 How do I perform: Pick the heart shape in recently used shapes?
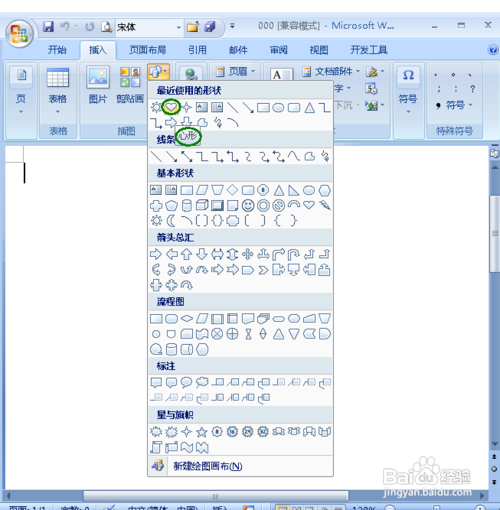click(x=171, y=107)
